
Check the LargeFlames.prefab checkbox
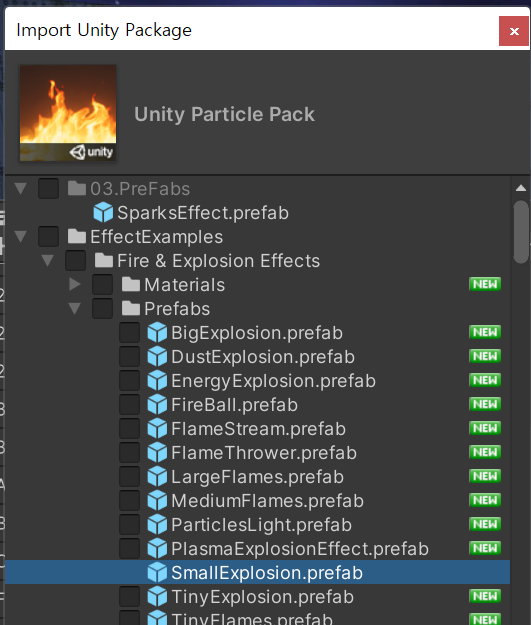[130, 477]
